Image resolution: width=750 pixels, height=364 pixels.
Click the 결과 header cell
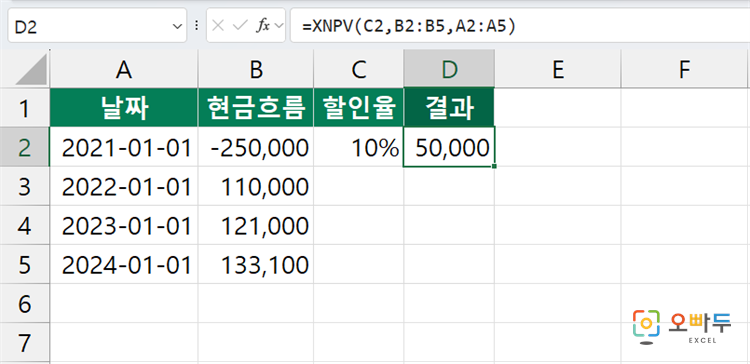449,108
